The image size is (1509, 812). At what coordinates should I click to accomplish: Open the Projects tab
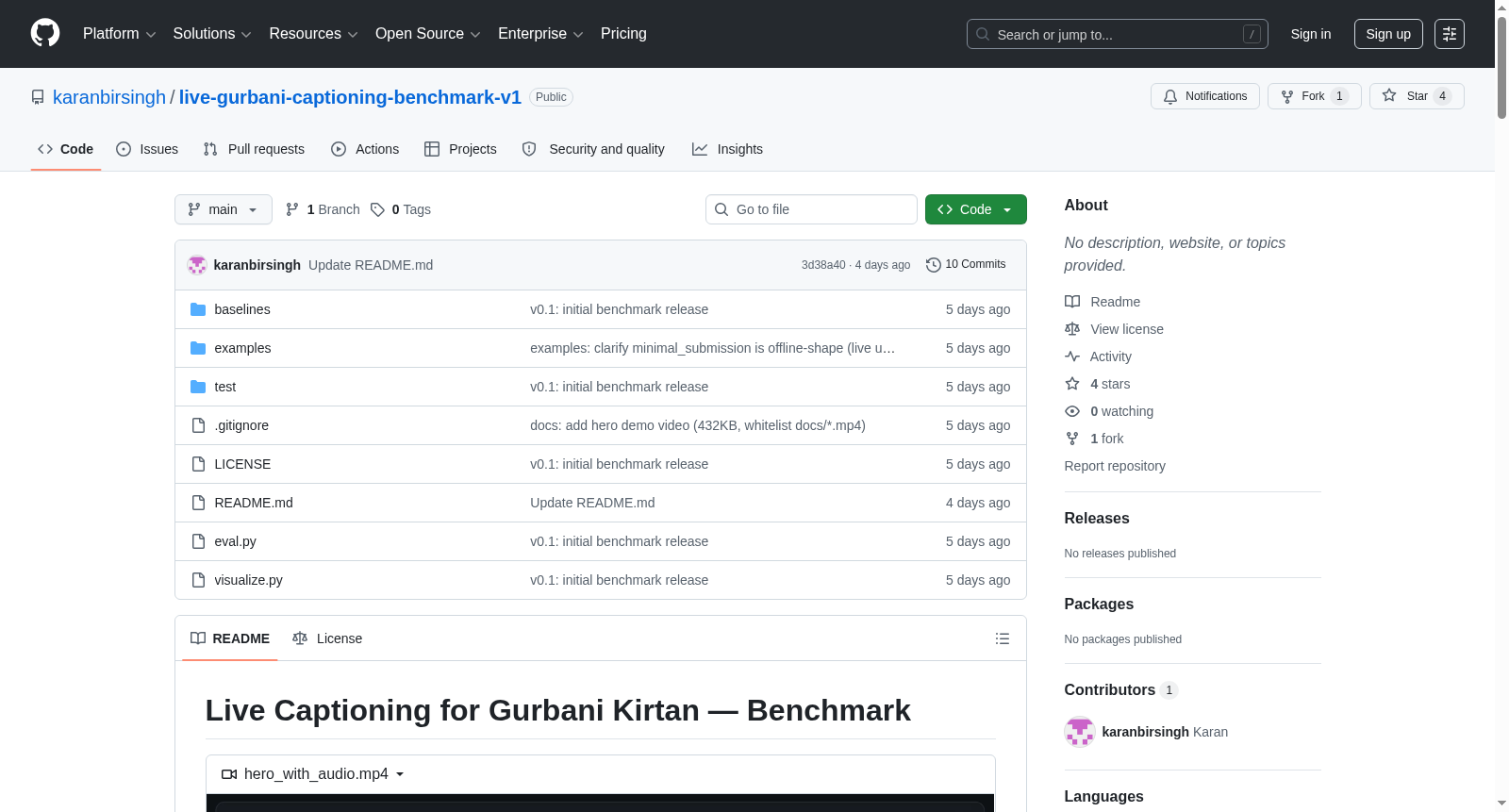pos(460,149)
